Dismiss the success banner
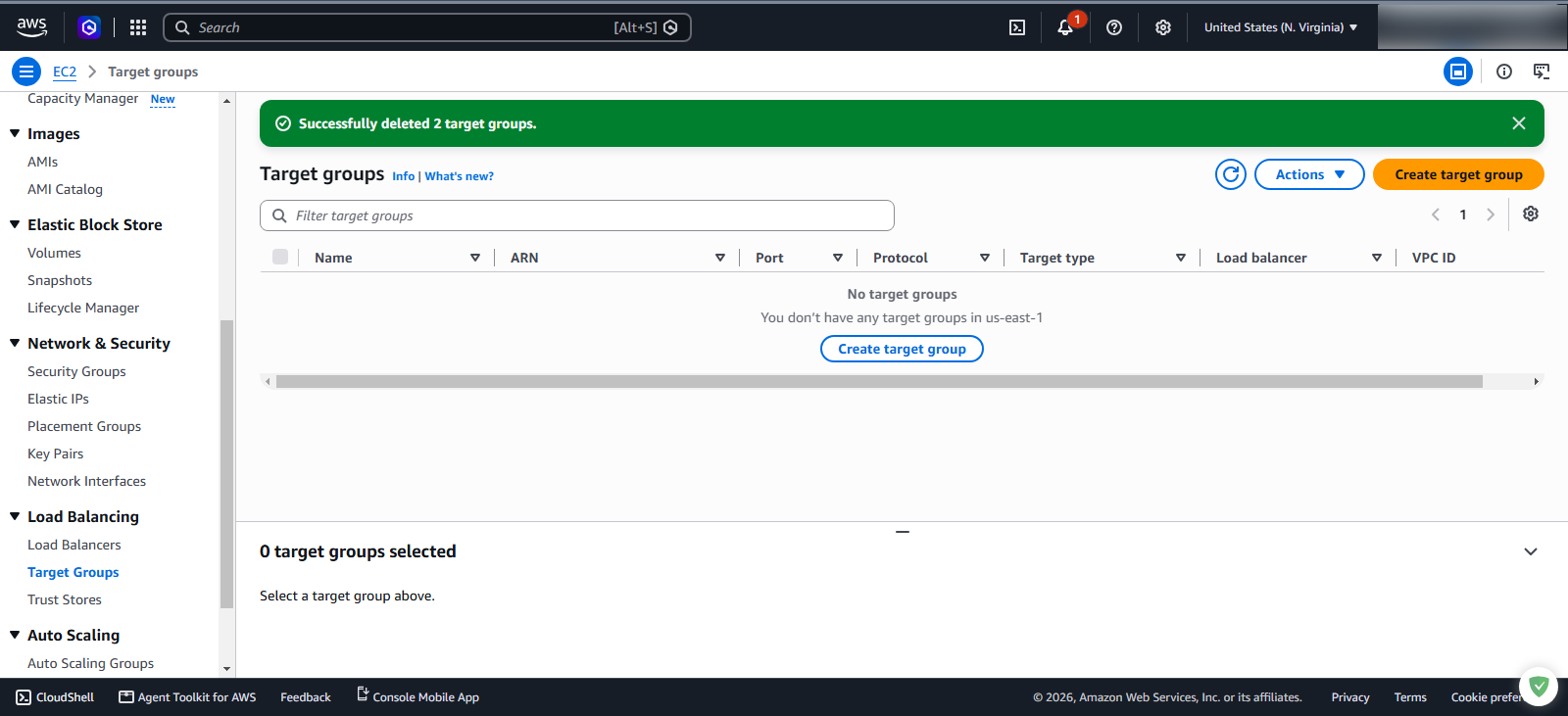Viewport: 1568px width, 716px height. coord(1519,123)
